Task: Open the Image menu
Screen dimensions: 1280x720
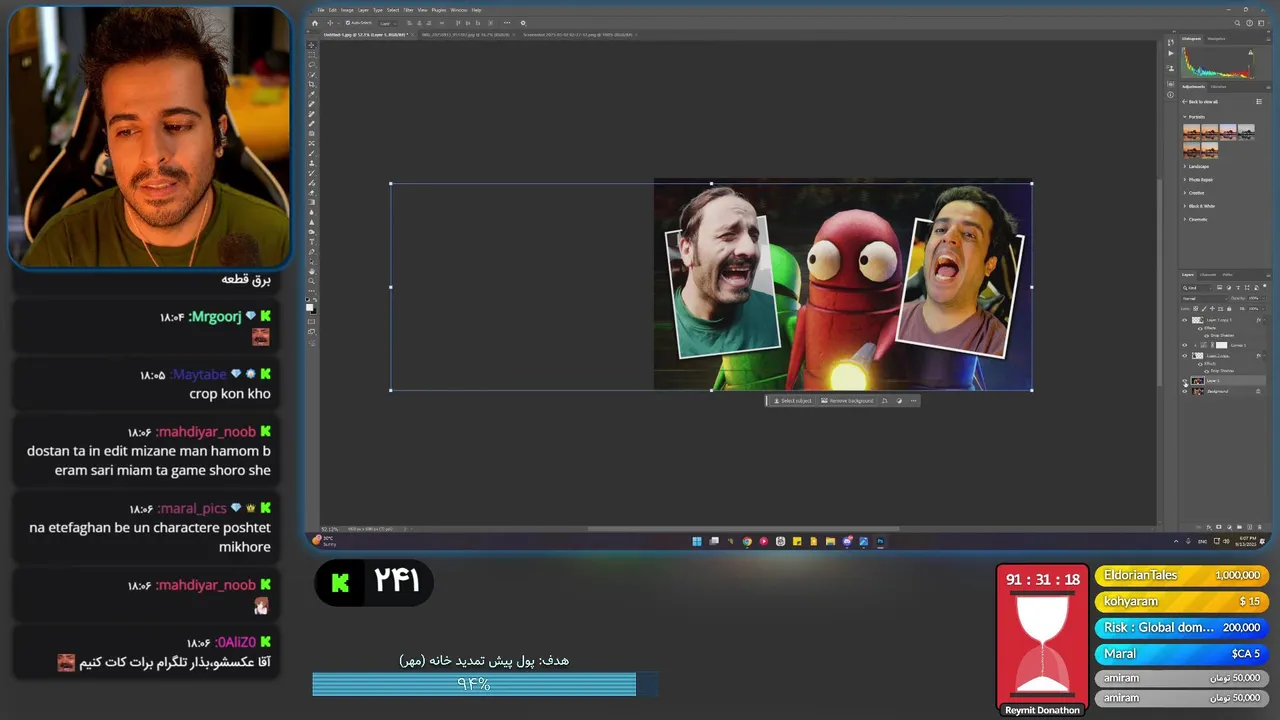Action: tap(347, 10)
